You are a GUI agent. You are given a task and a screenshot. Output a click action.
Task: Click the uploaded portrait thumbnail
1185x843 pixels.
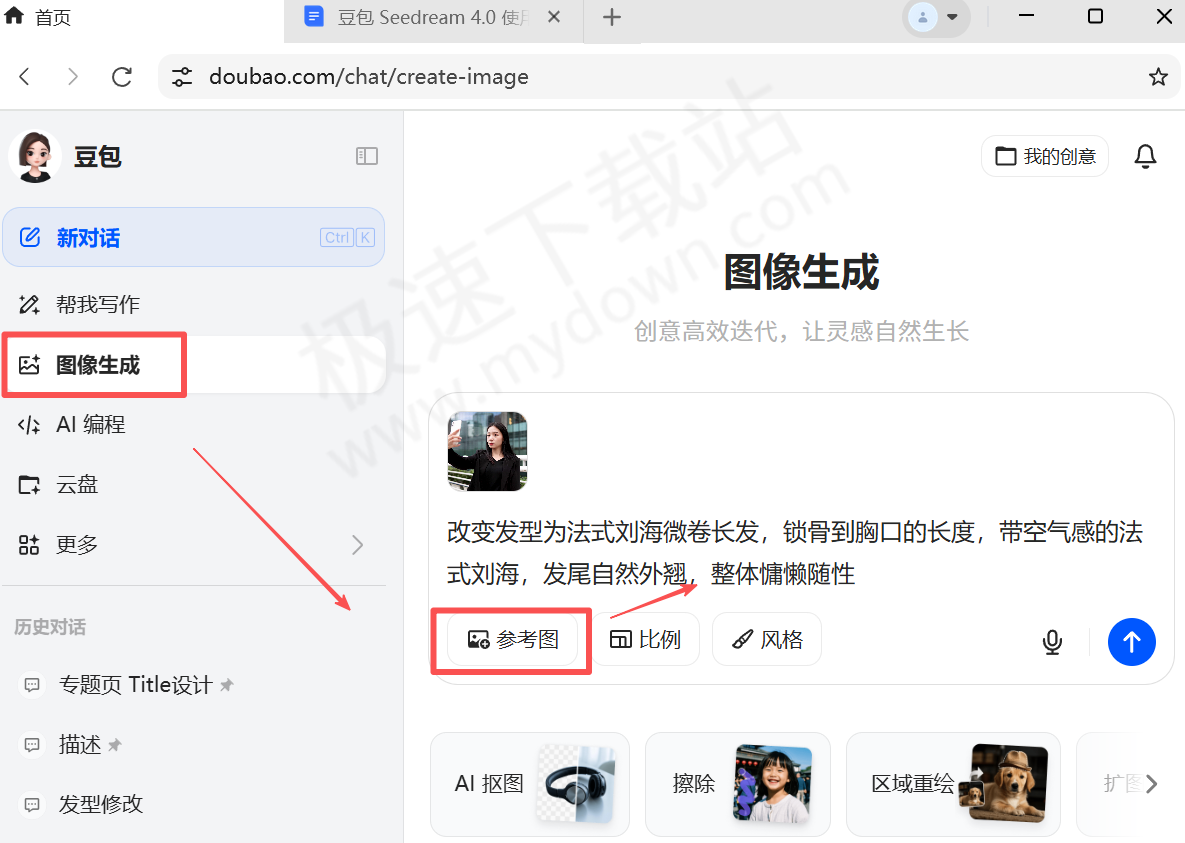point(487,451)
